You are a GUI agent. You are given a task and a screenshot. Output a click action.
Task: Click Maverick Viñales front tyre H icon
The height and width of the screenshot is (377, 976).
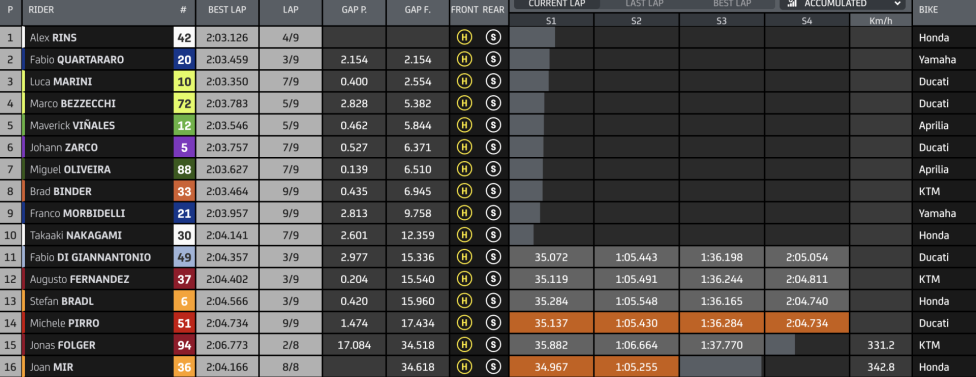click(464, 125)
